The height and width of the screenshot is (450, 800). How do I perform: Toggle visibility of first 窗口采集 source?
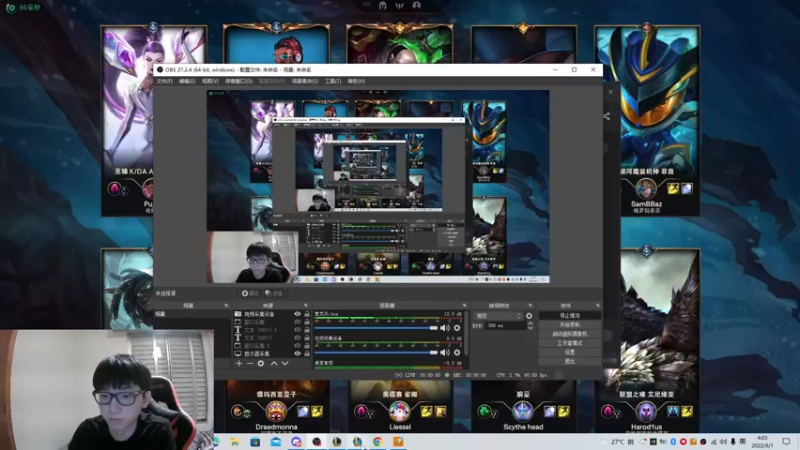tap(297, 322)
